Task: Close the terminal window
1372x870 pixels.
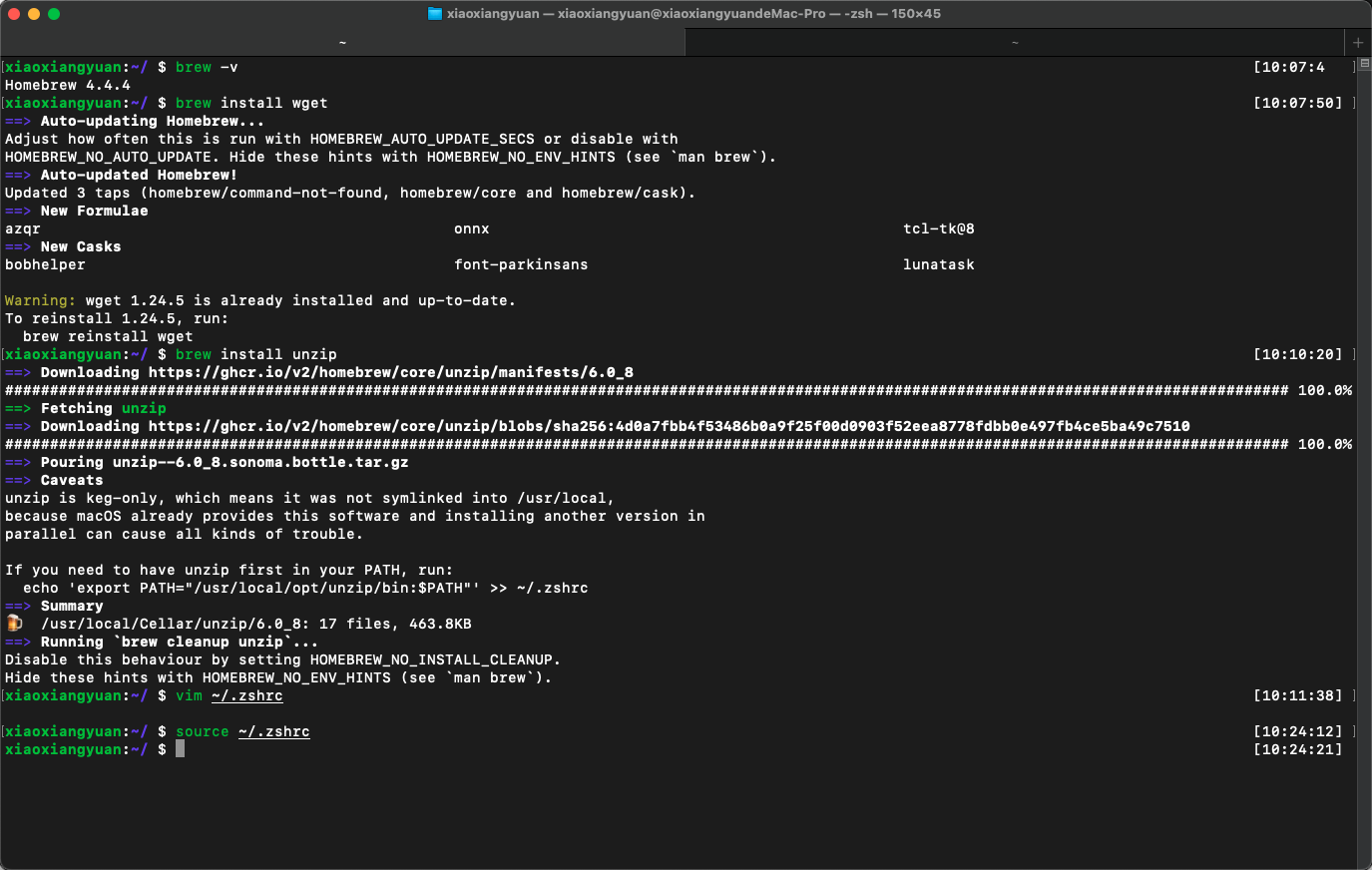Action: [14, 14]
